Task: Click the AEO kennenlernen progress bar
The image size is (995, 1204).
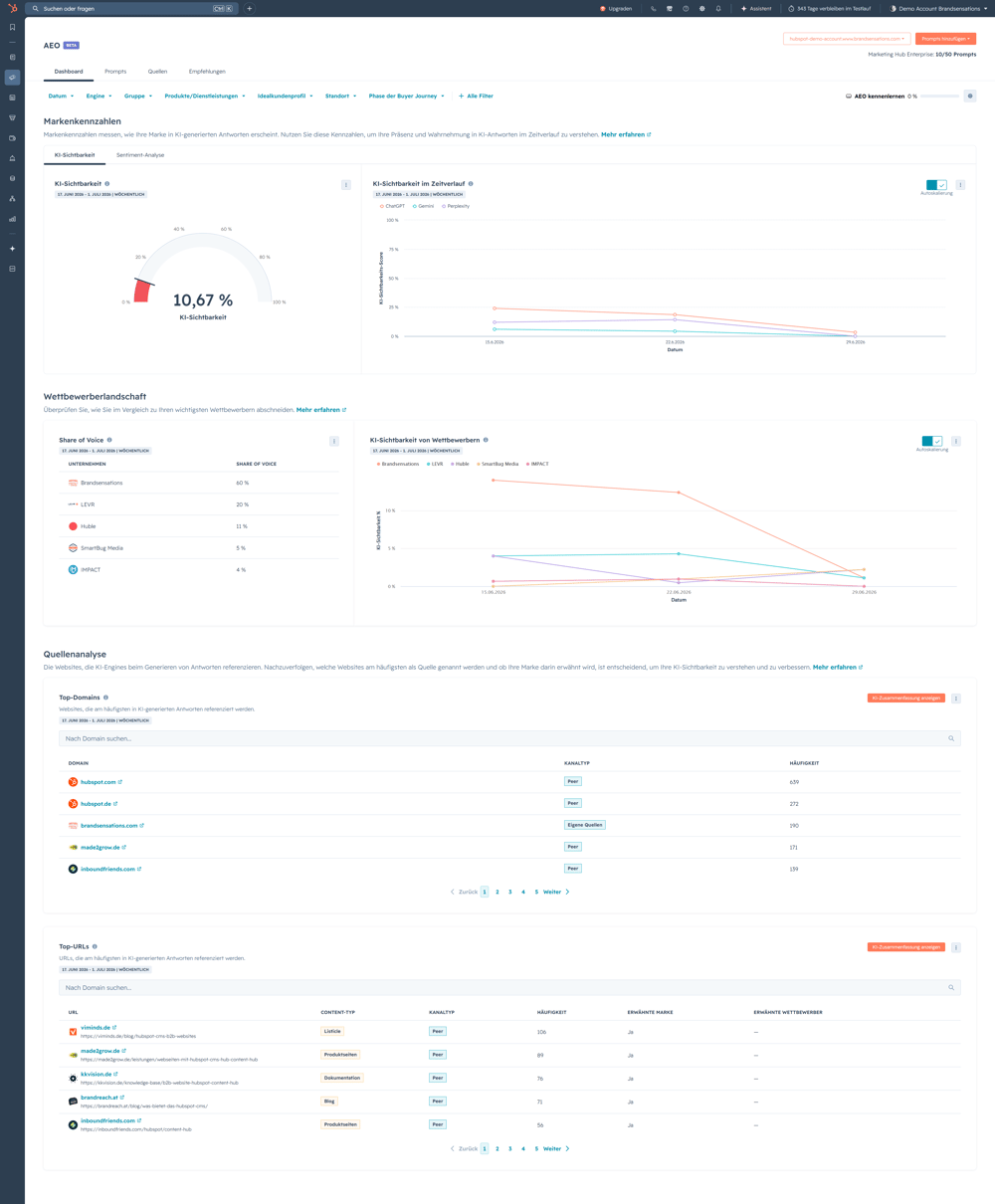Action: point(940,97)
